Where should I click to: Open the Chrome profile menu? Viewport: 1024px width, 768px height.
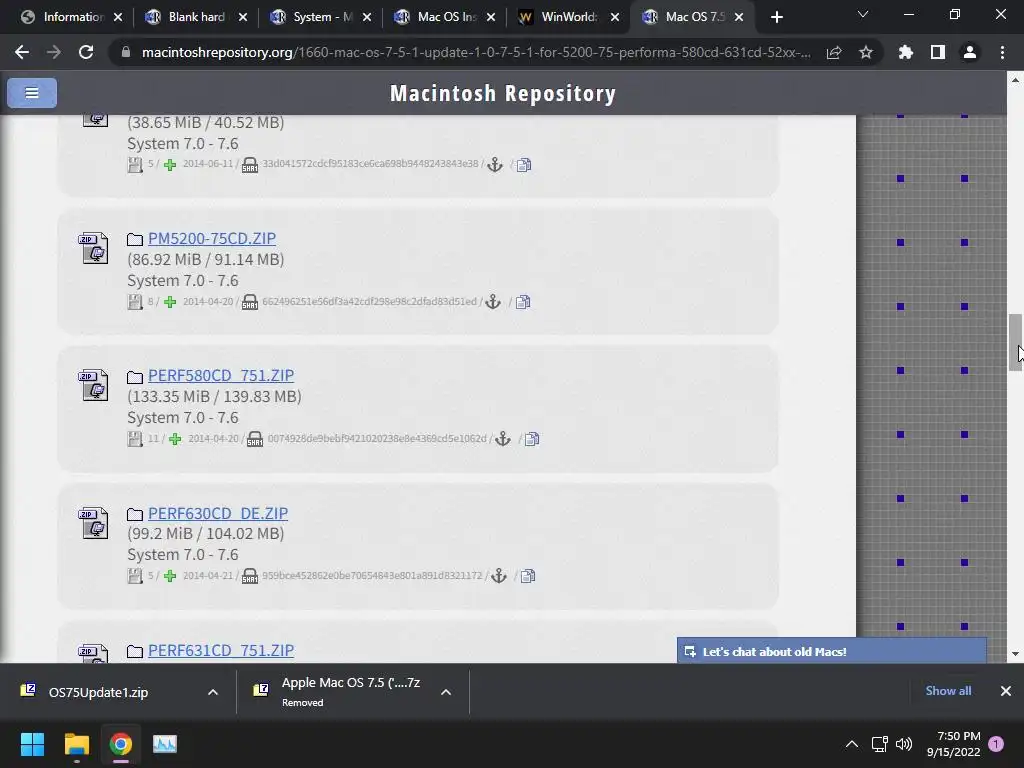pos(970,52)
